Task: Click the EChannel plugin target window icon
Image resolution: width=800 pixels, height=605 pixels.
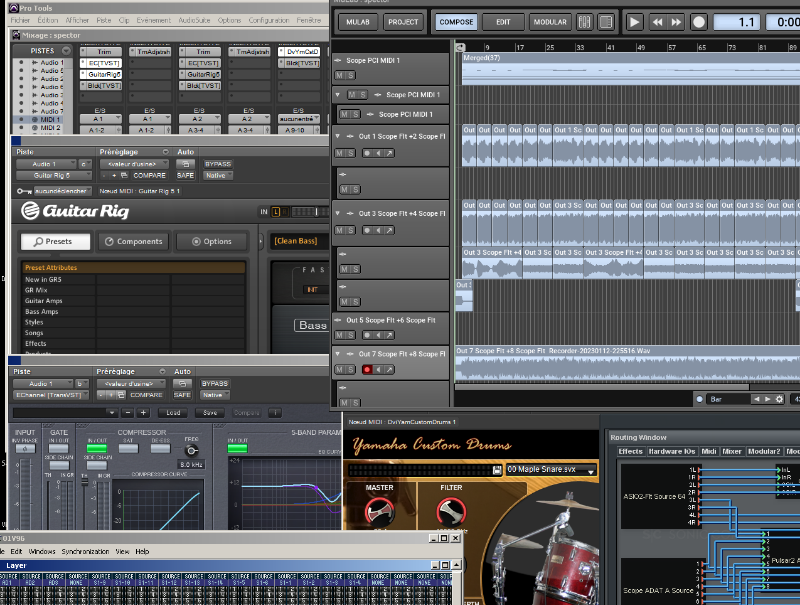Action: click(182, 384)
